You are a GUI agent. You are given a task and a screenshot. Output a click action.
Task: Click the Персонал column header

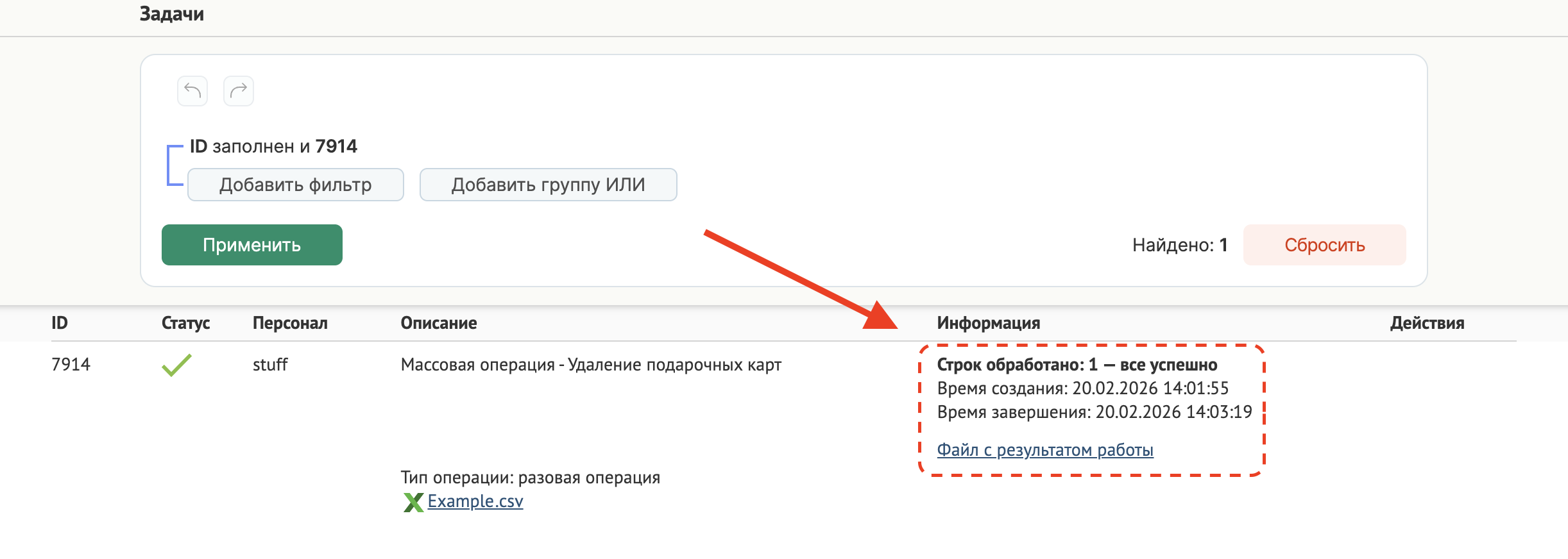coord(290,323)
